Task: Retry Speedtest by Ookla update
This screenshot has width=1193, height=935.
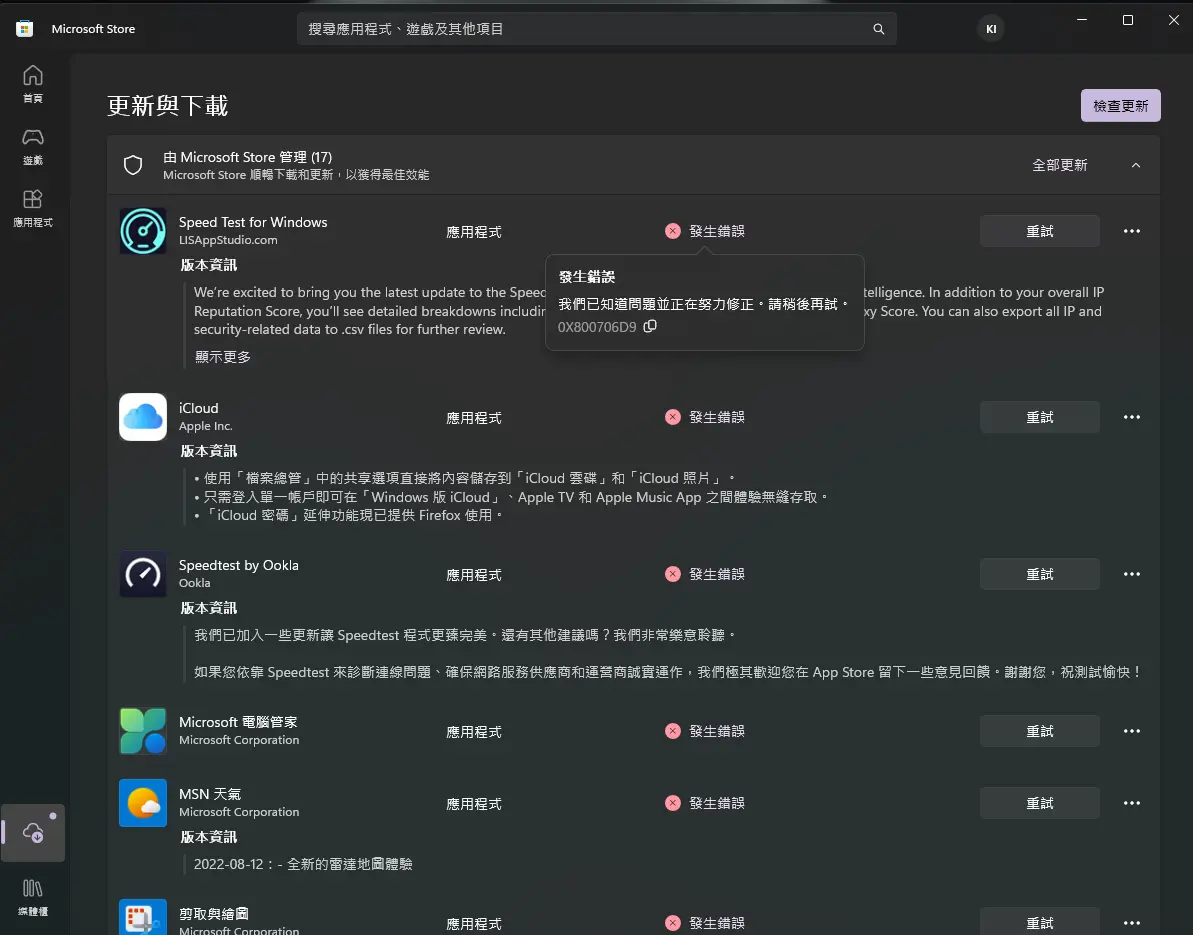Action: [x=1039, y=574]
